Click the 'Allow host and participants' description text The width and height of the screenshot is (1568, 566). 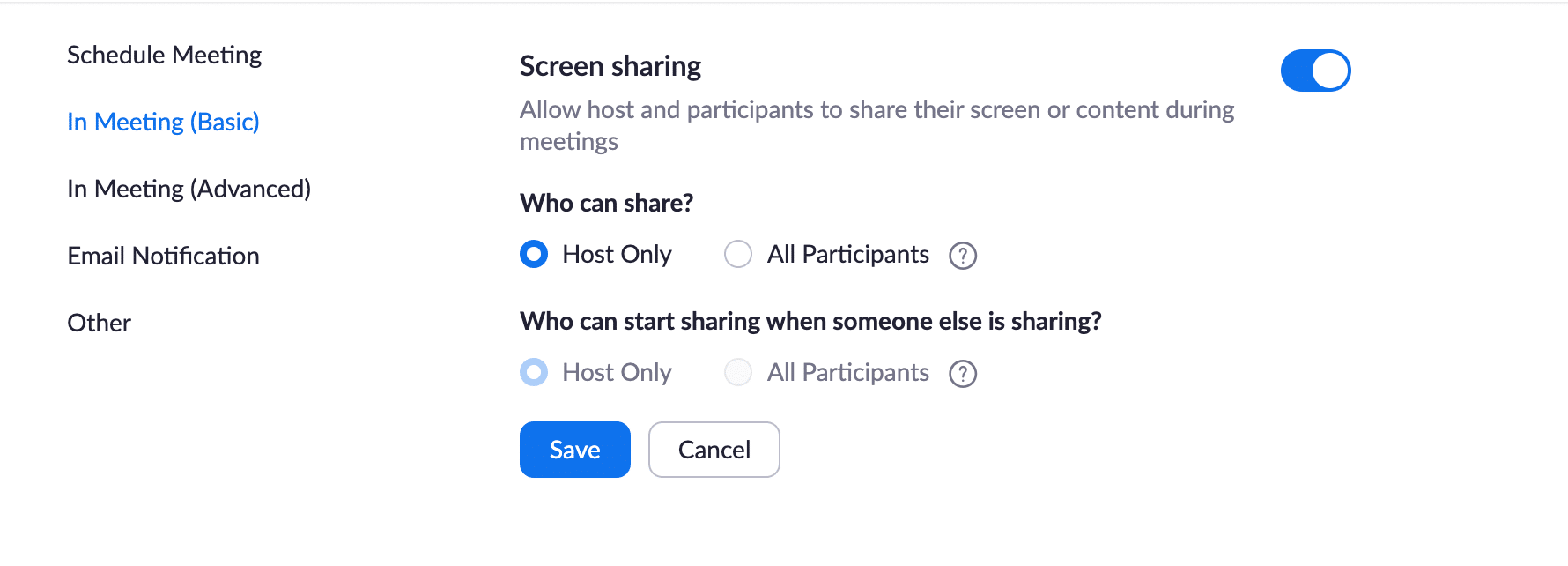coord(877,125)
